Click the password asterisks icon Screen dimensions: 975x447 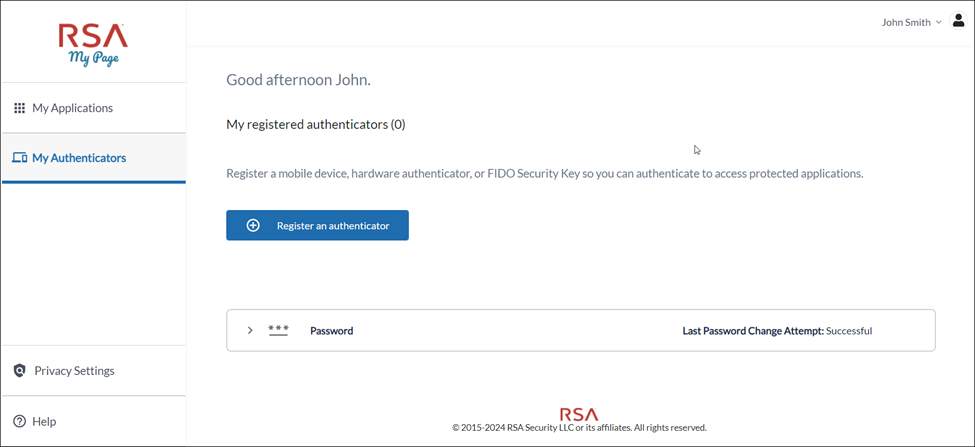pyautogui.click(x=279, y=330)
